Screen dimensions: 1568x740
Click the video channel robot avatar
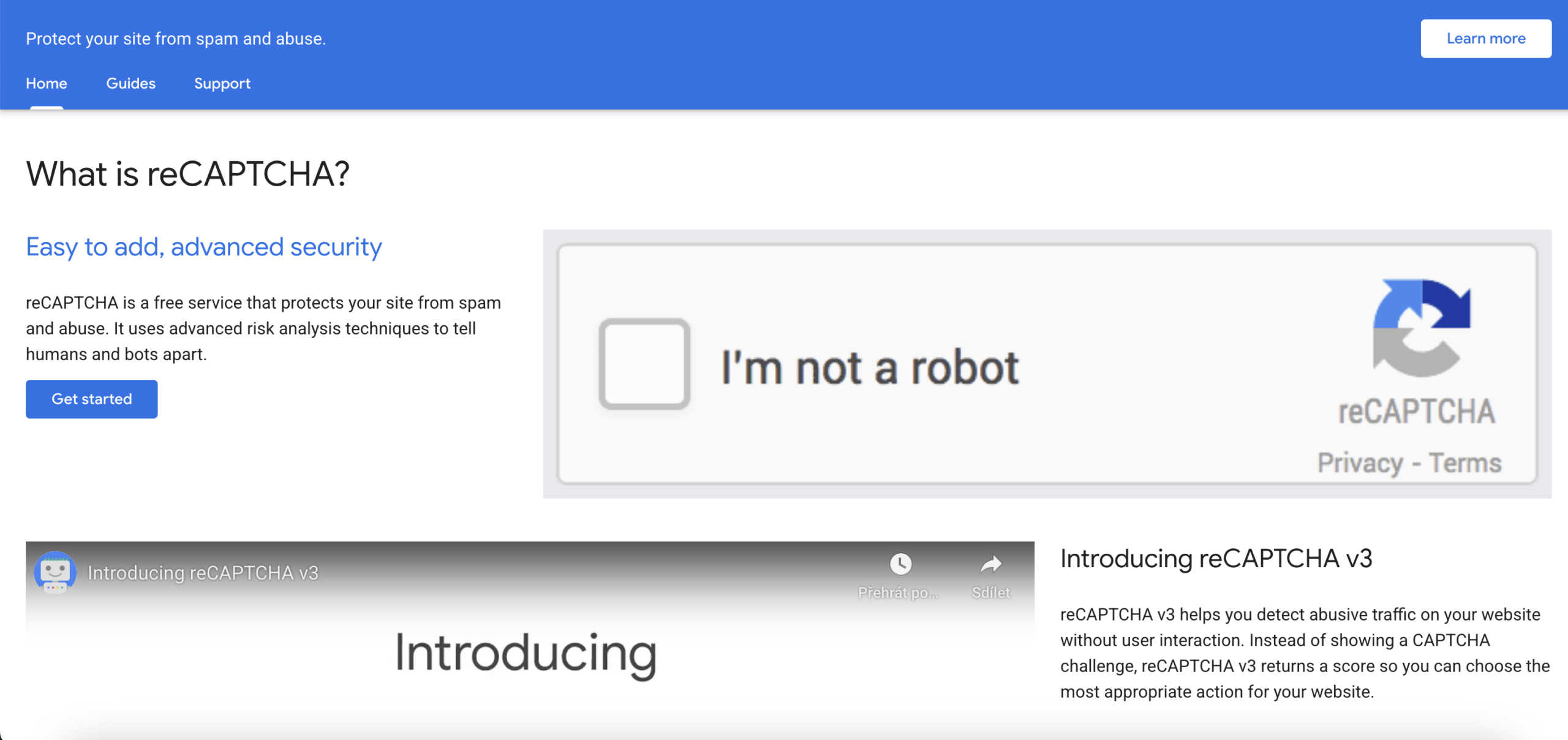click(x=55, y=572)
